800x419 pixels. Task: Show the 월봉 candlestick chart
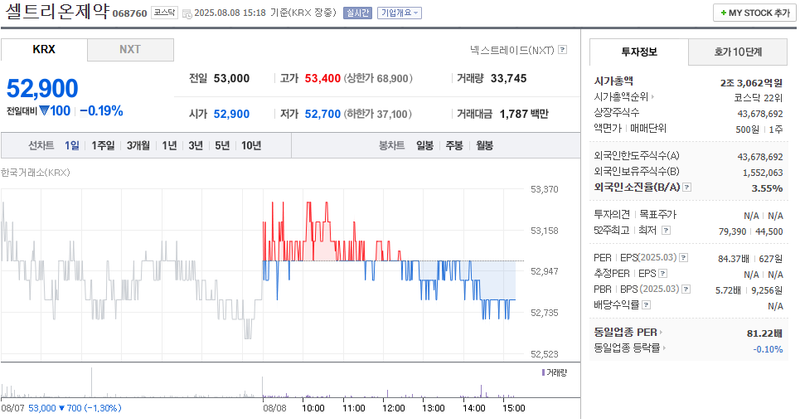484,145
